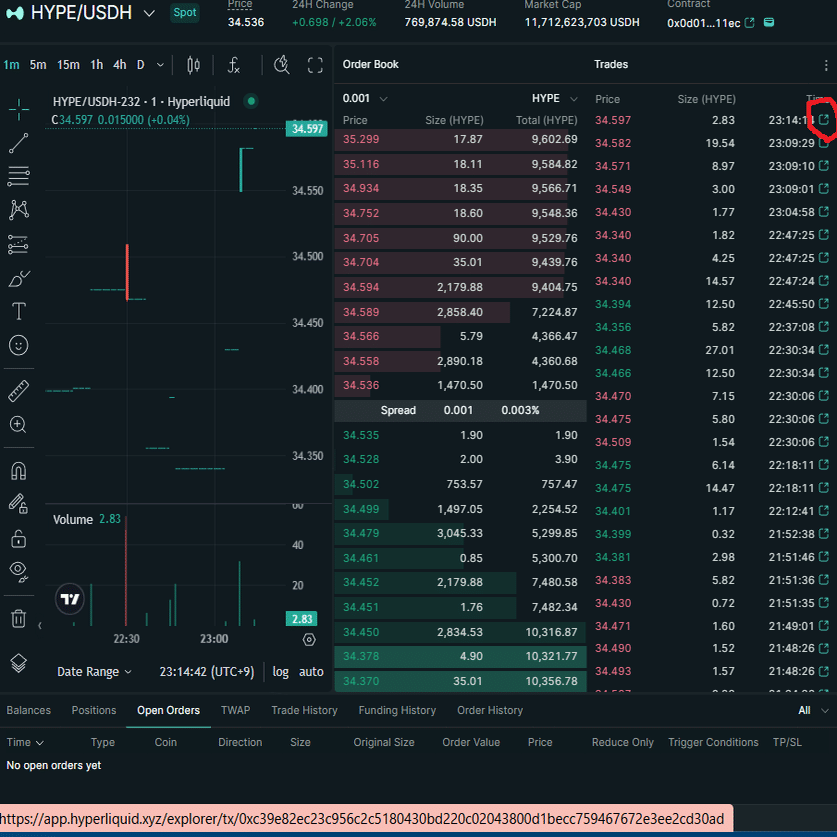Open the indicator alert clock icon
This screenshot has width=837, height=837.
point(281,65)
